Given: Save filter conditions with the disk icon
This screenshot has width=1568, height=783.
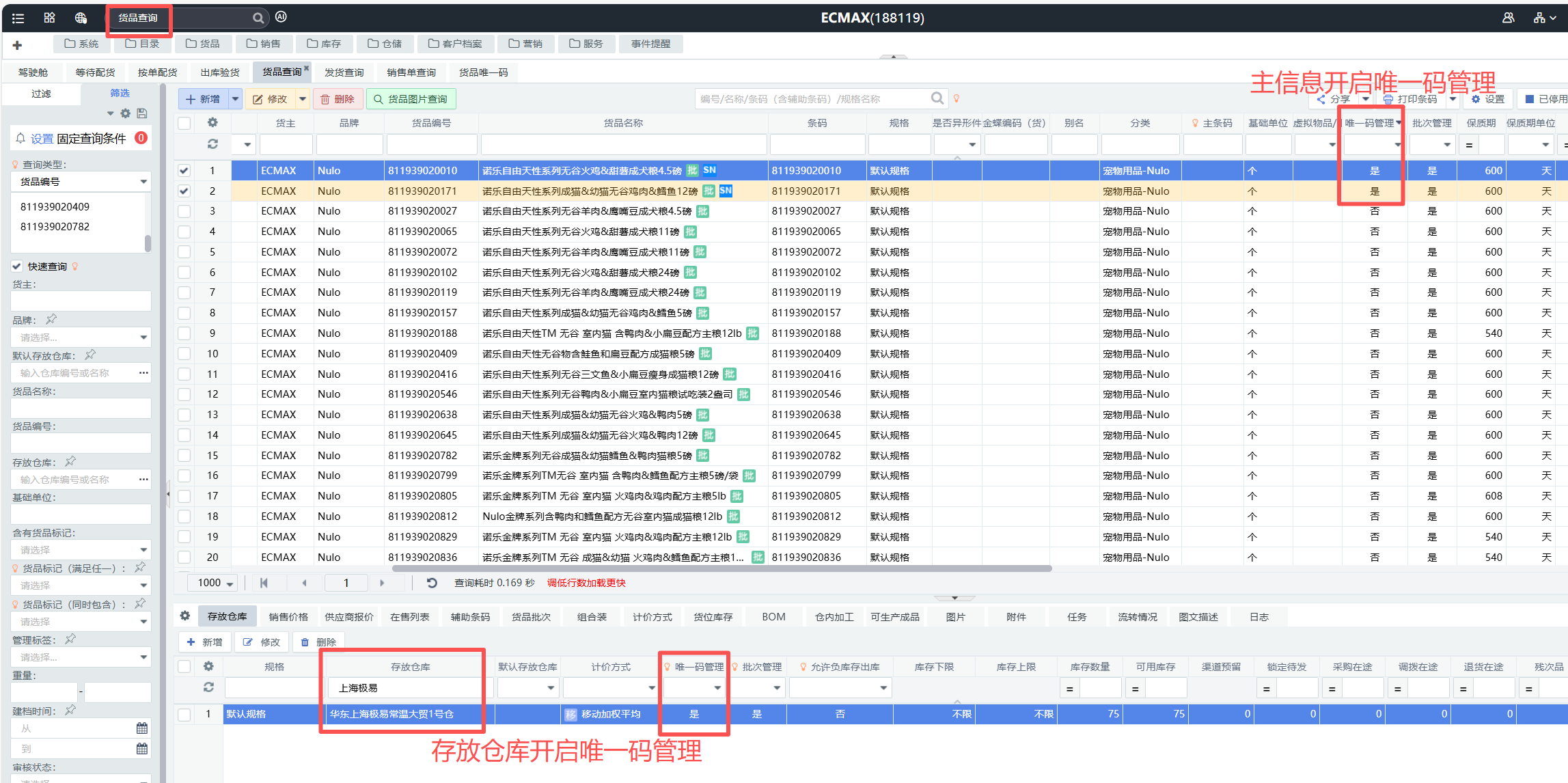Looking at the screenshot, I should [x=142, y=113].
